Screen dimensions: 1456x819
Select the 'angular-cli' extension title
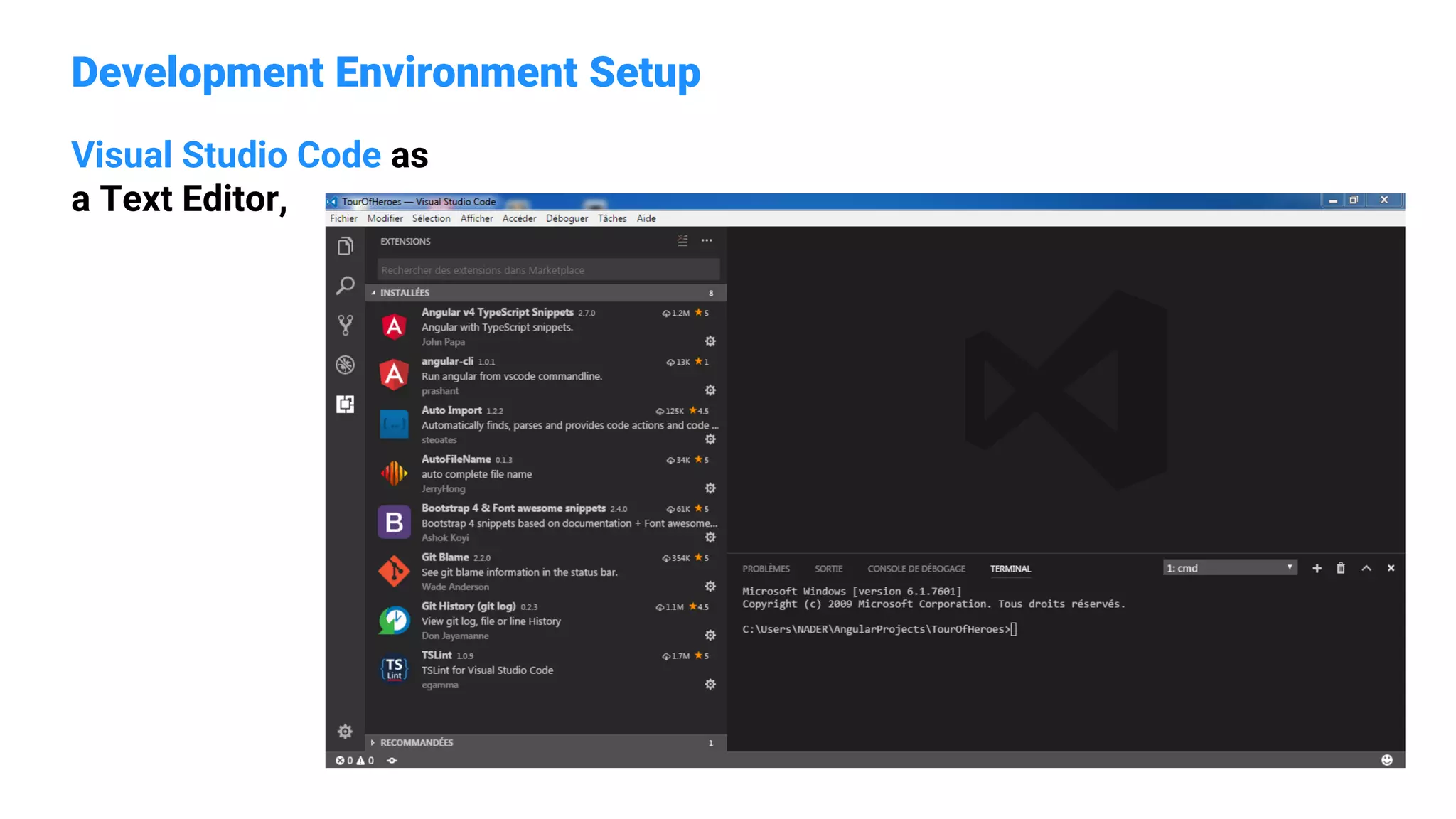447,361
